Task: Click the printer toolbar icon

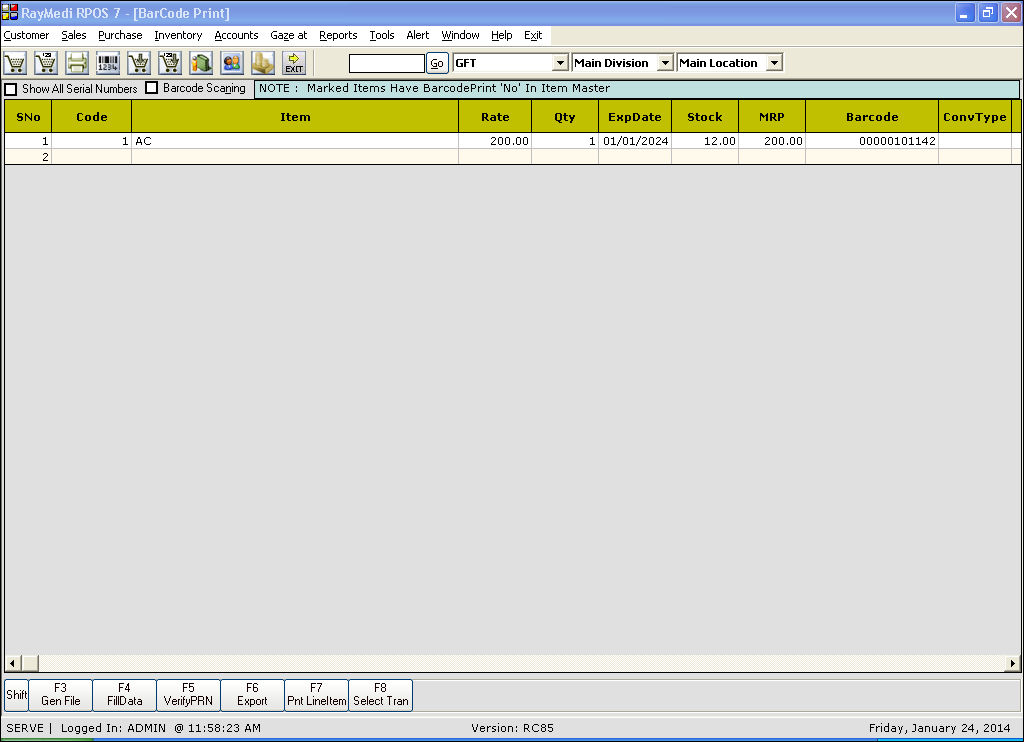Action: click(x=77, y=63)
